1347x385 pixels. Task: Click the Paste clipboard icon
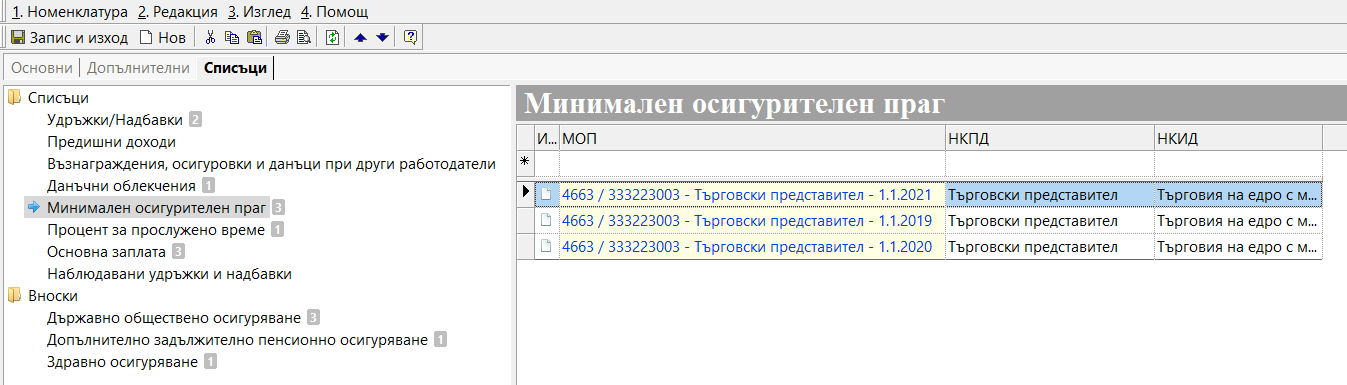[x=254, y=38]
